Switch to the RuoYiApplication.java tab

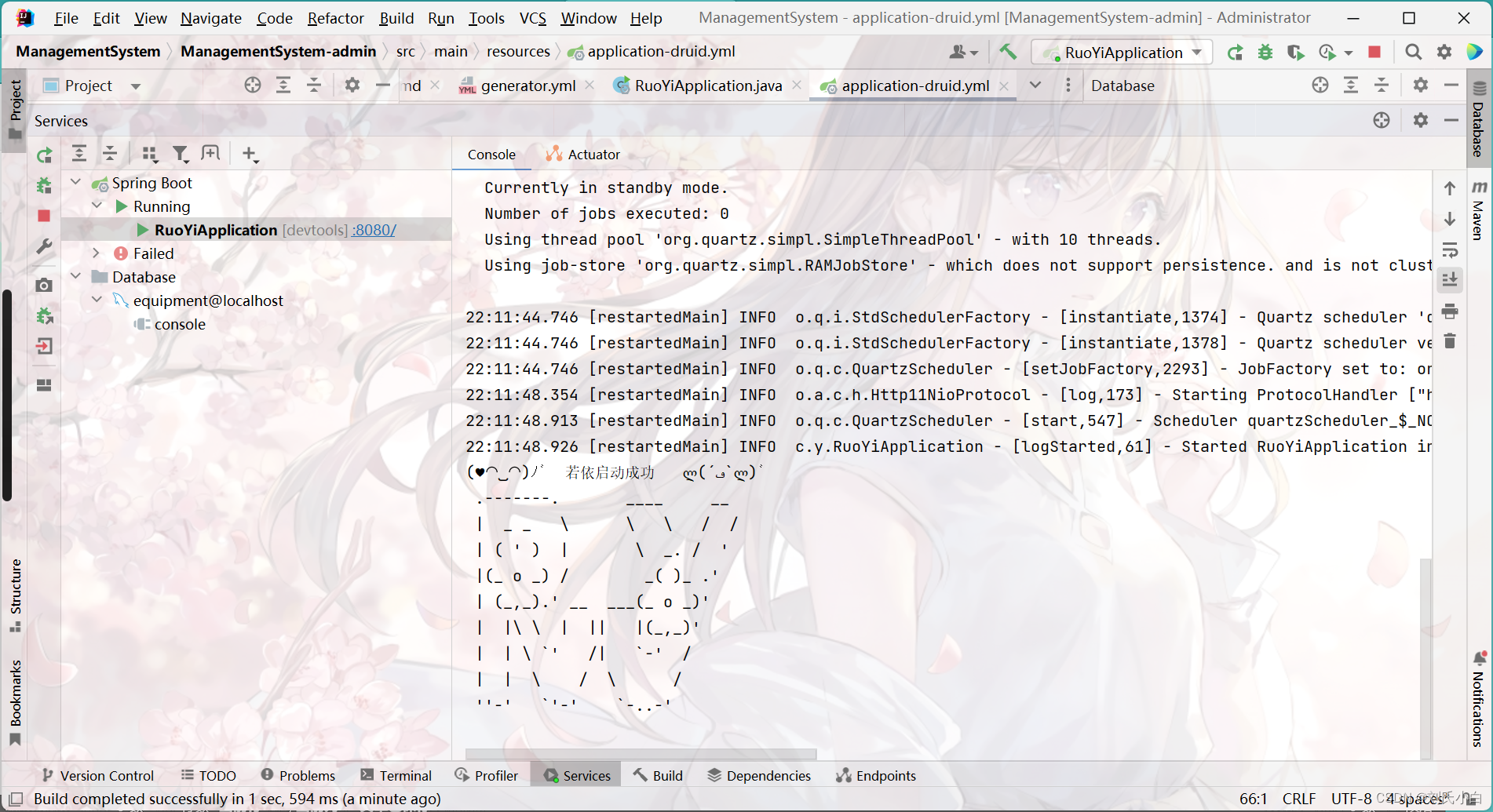pyautogui.click(x=708, y=86)
